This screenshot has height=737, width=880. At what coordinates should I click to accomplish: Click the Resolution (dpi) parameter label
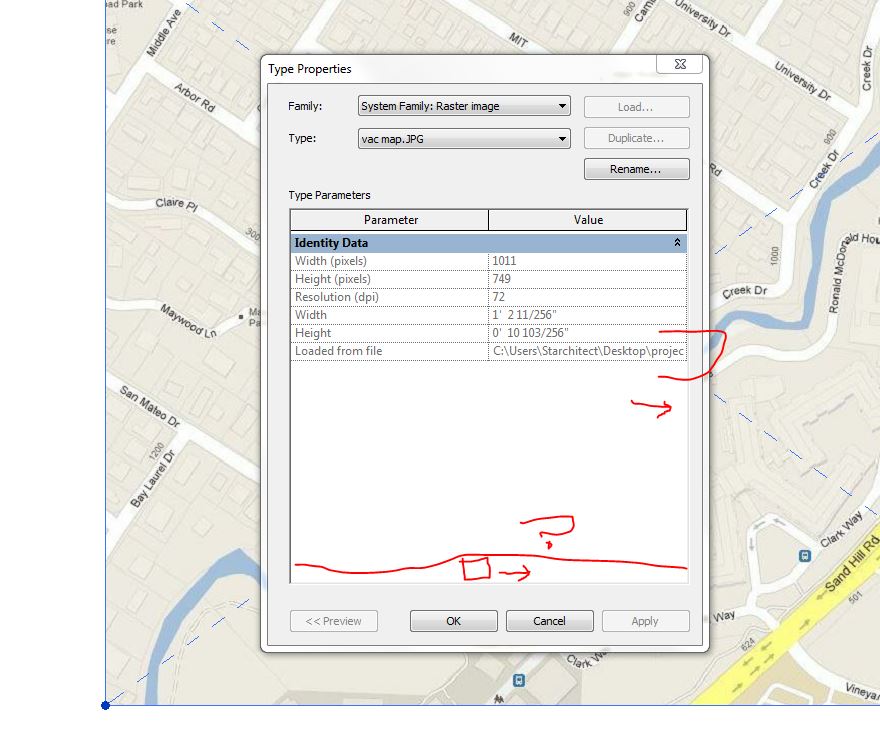click(337, 297)
